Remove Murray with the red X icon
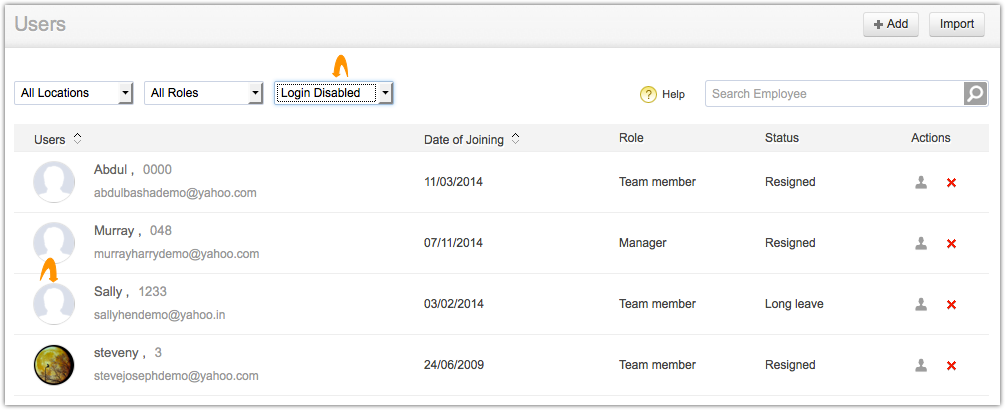Image resolution: width=1005 pixels, height=410 pixels. 951,244
